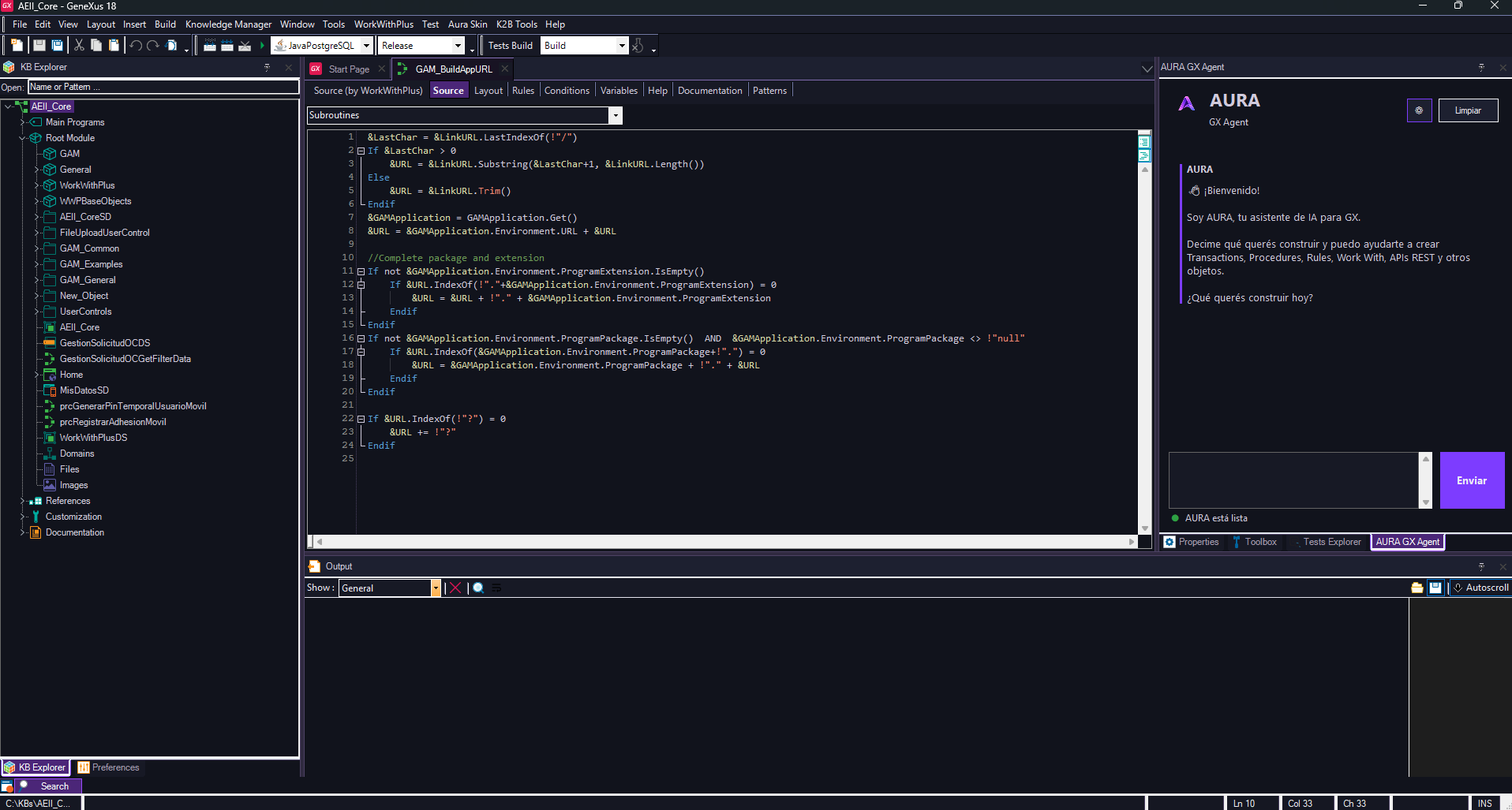The height and width of the screenshot is (810, 1512).
Task: Pin the AURA GX Agent panel
Action: [x=1481, y=67]
